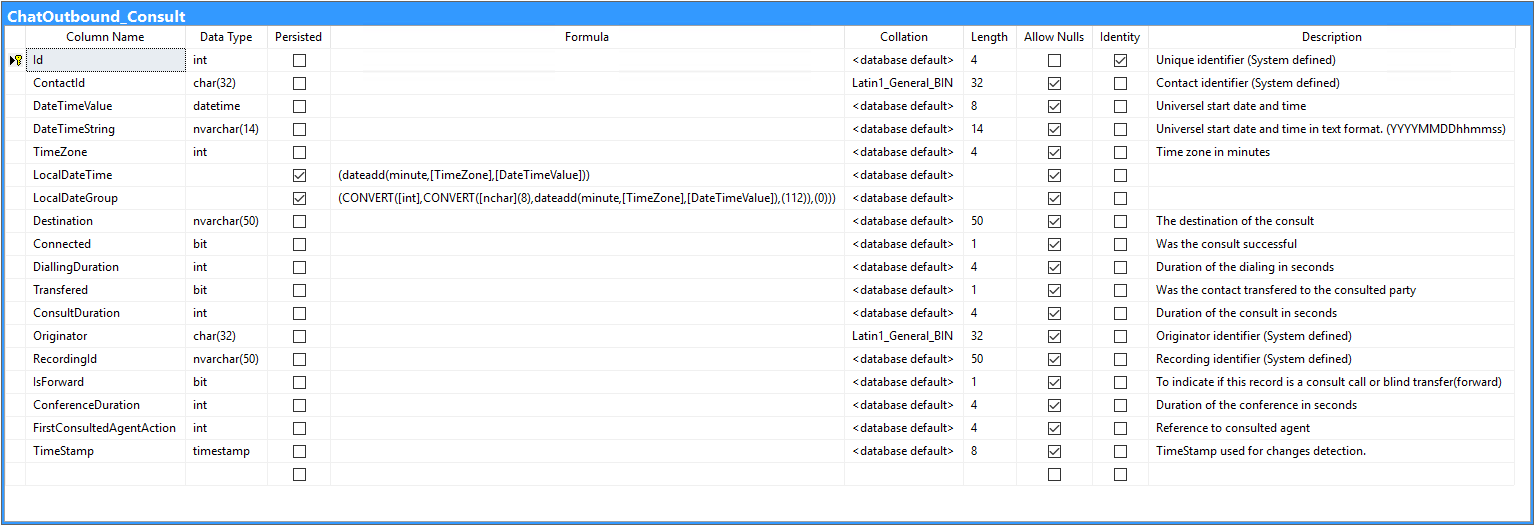
Task: Click the Length column header
Action: tap(989, 37)
